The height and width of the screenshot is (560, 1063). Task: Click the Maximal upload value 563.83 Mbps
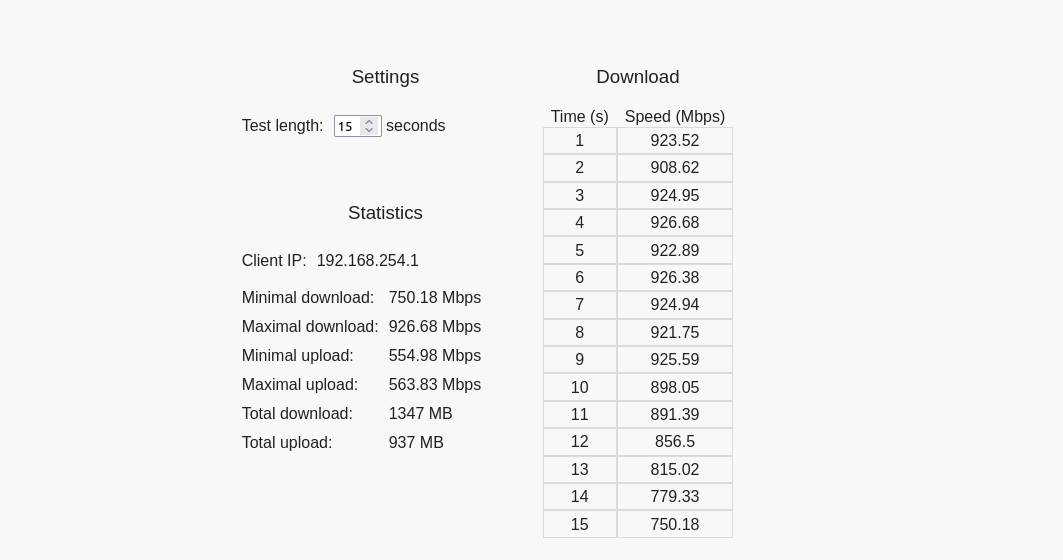[x=435, y=384]
